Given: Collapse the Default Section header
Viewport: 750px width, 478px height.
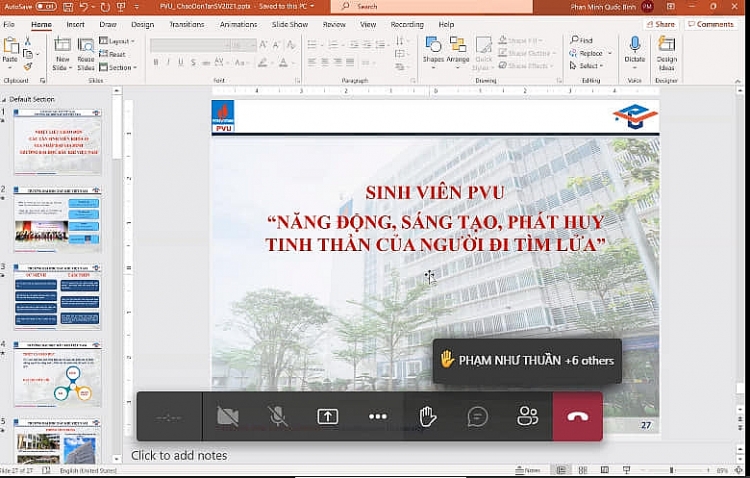Looking at the screenshot, I should click(x=4, y=99).
